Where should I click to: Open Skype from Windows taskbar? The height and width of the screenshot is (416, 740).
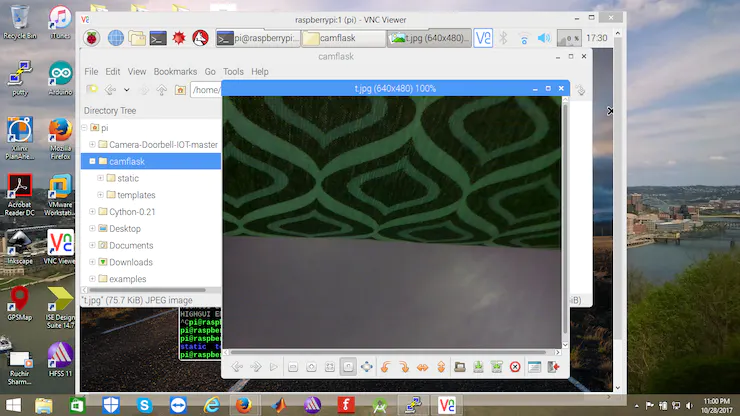click(x=144, y=405)
